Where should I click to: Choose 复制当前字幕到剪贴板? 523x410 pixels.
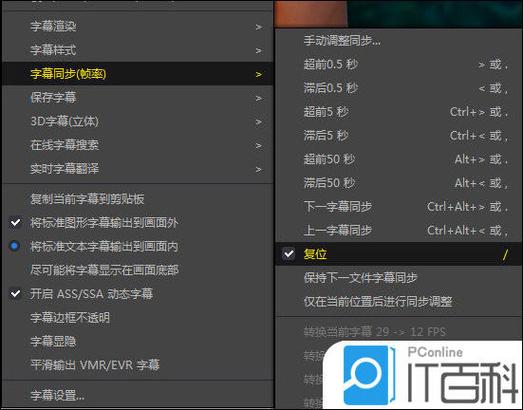click(x=137, y=199)
